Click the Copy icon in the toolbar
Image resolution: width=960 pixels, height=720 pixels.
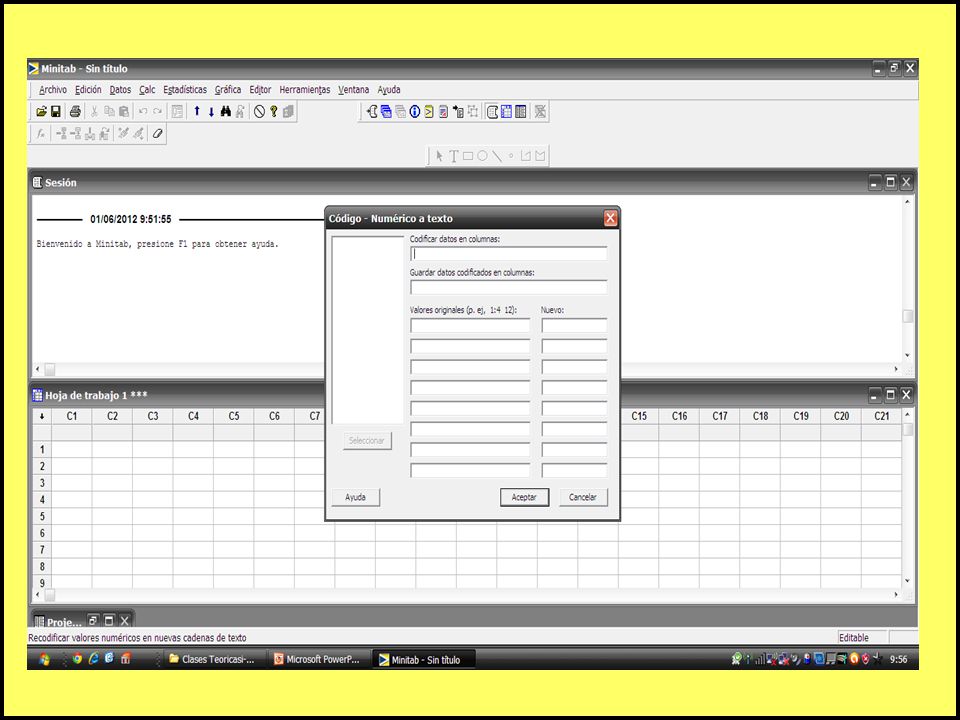(109, 111)
